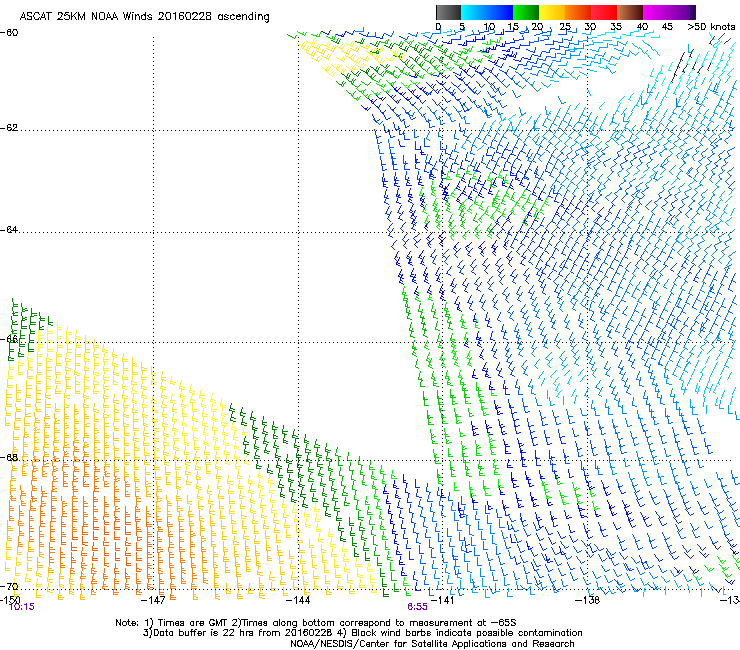This screenshot has height=650, width=740.
Task: Click the -70 latitude axis label
Action: pos(9,586)
